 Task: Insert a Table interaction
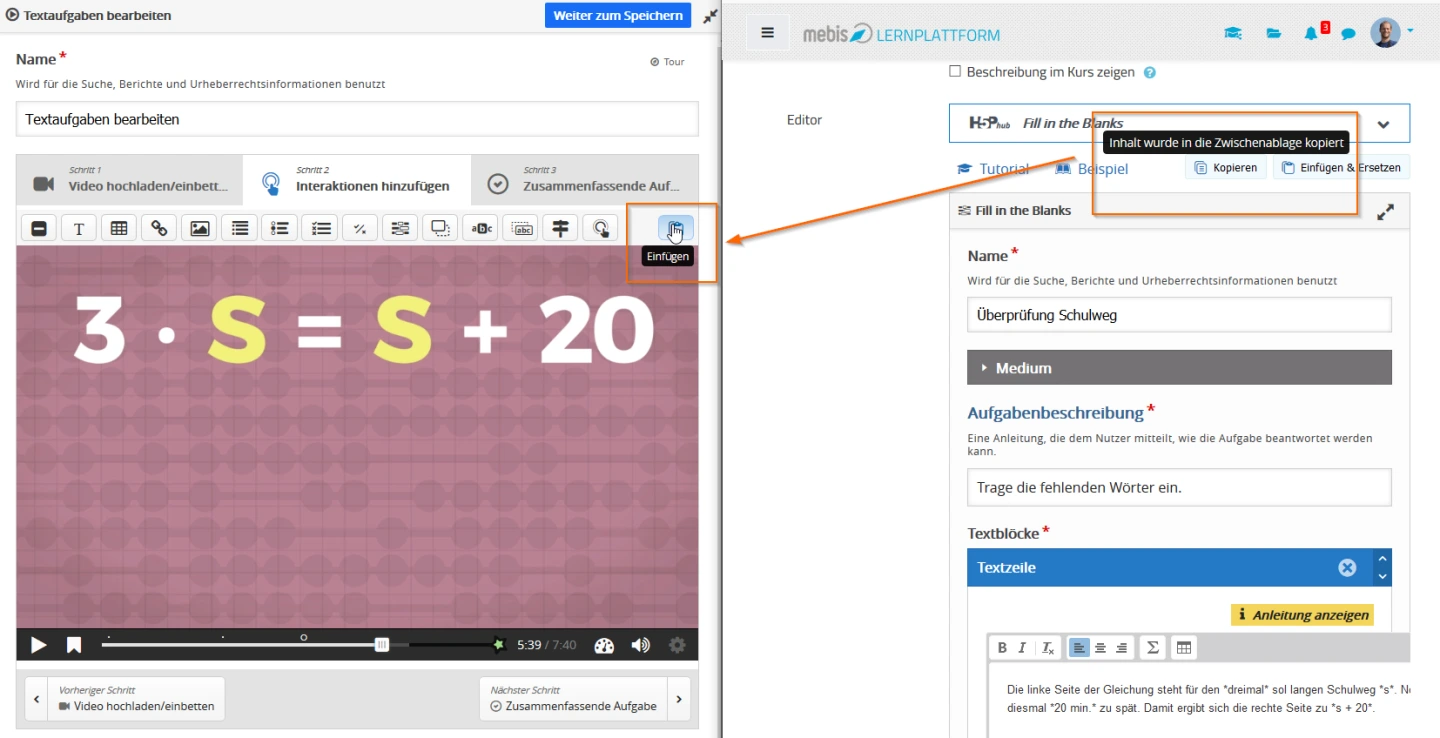point(119,228)
